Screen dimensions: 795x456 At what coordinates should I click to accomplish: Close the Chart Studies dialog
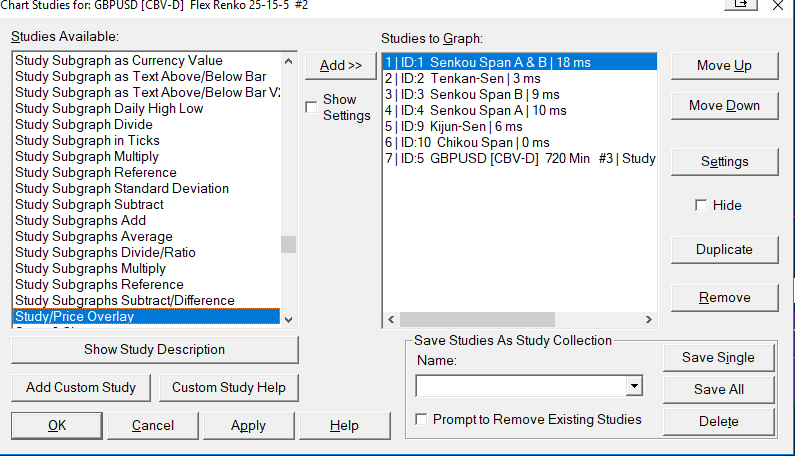click(778, 6)
